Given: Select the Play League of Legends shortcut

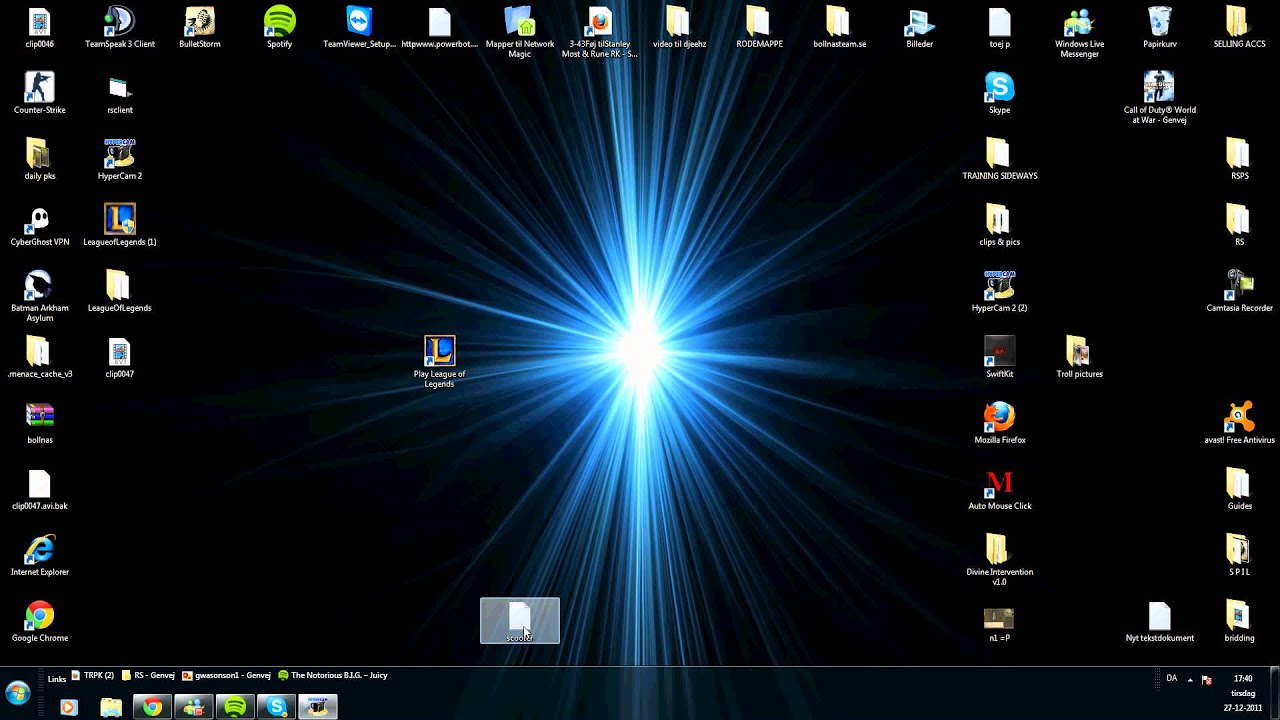Looking at the screenshot, I should 440,362.
